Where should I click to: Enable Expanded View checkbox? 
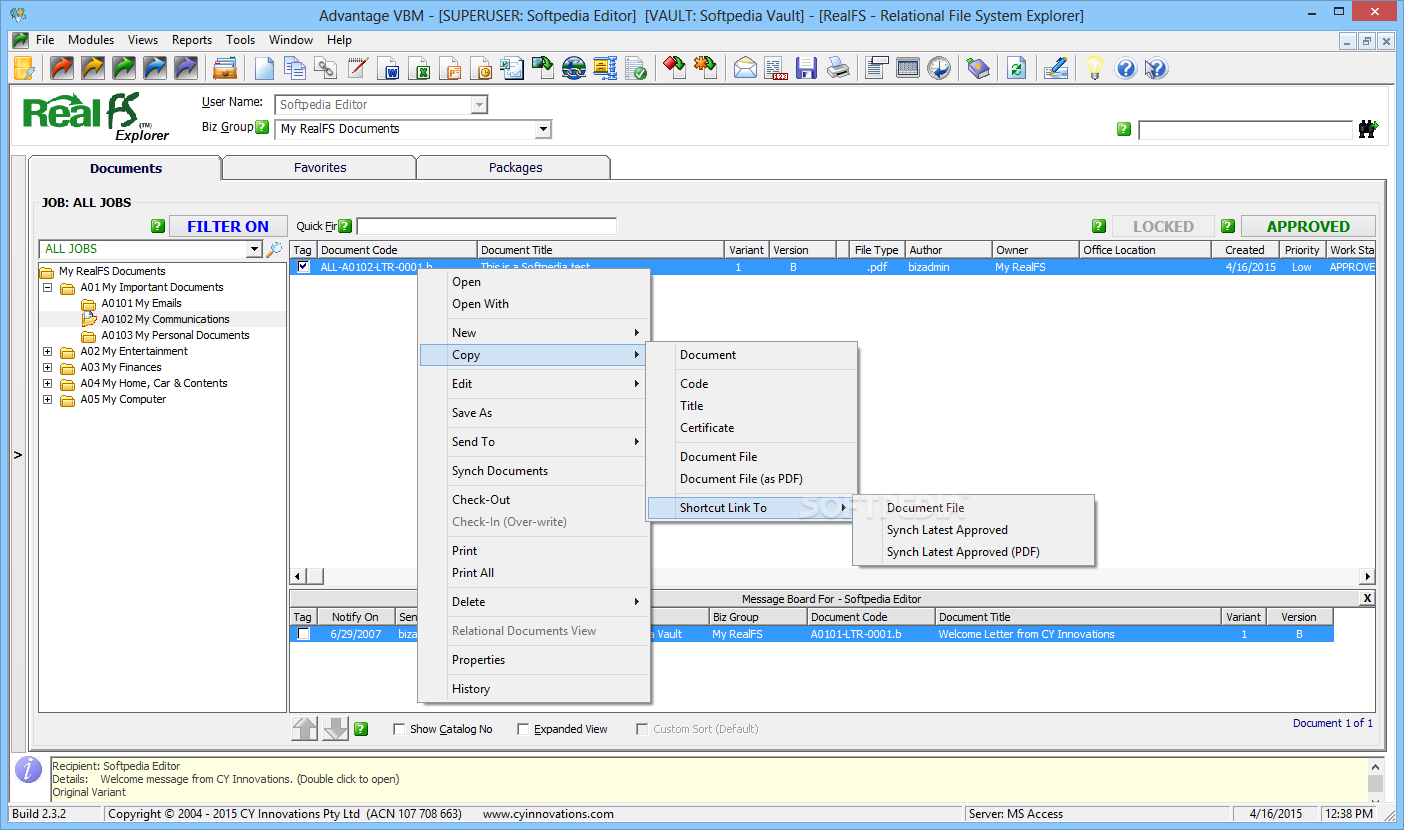tap(523, 729)
